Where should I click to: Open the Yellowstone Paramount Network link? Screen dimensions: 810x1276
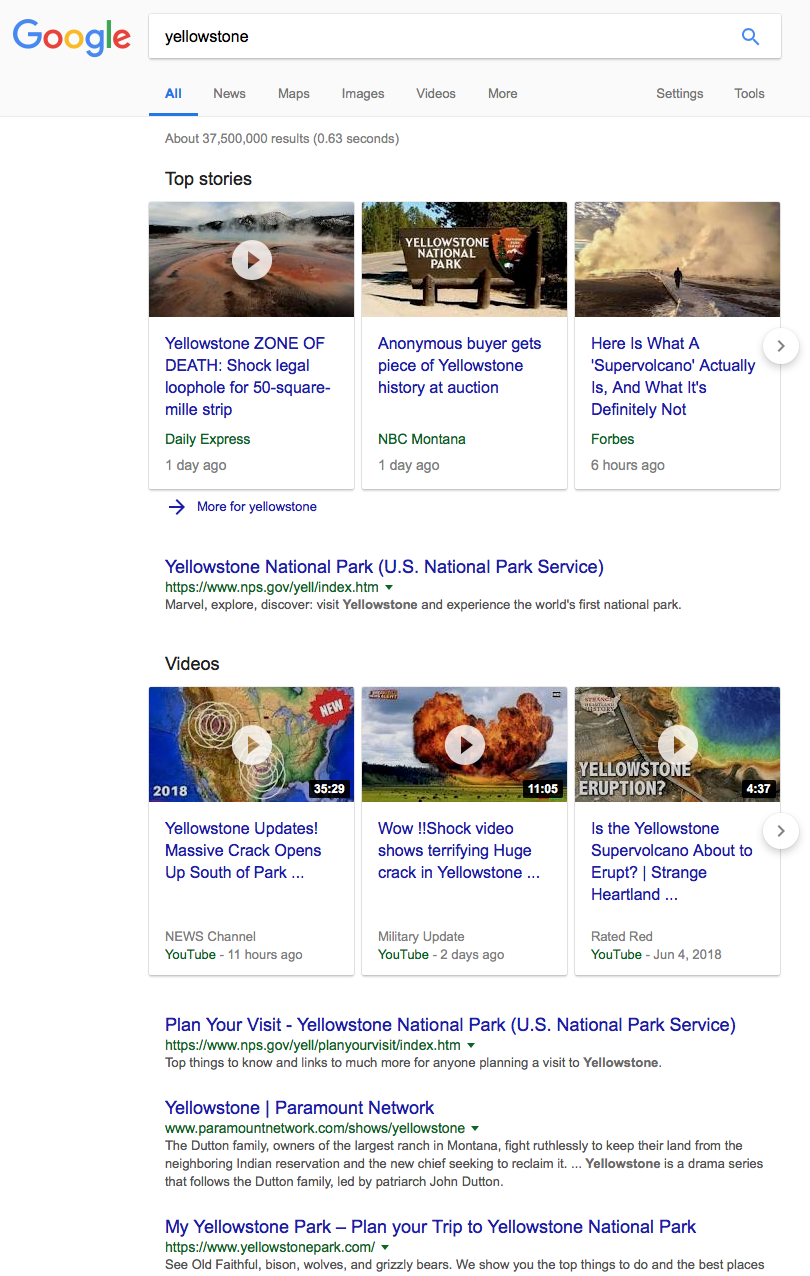[x=299, y=1108]
